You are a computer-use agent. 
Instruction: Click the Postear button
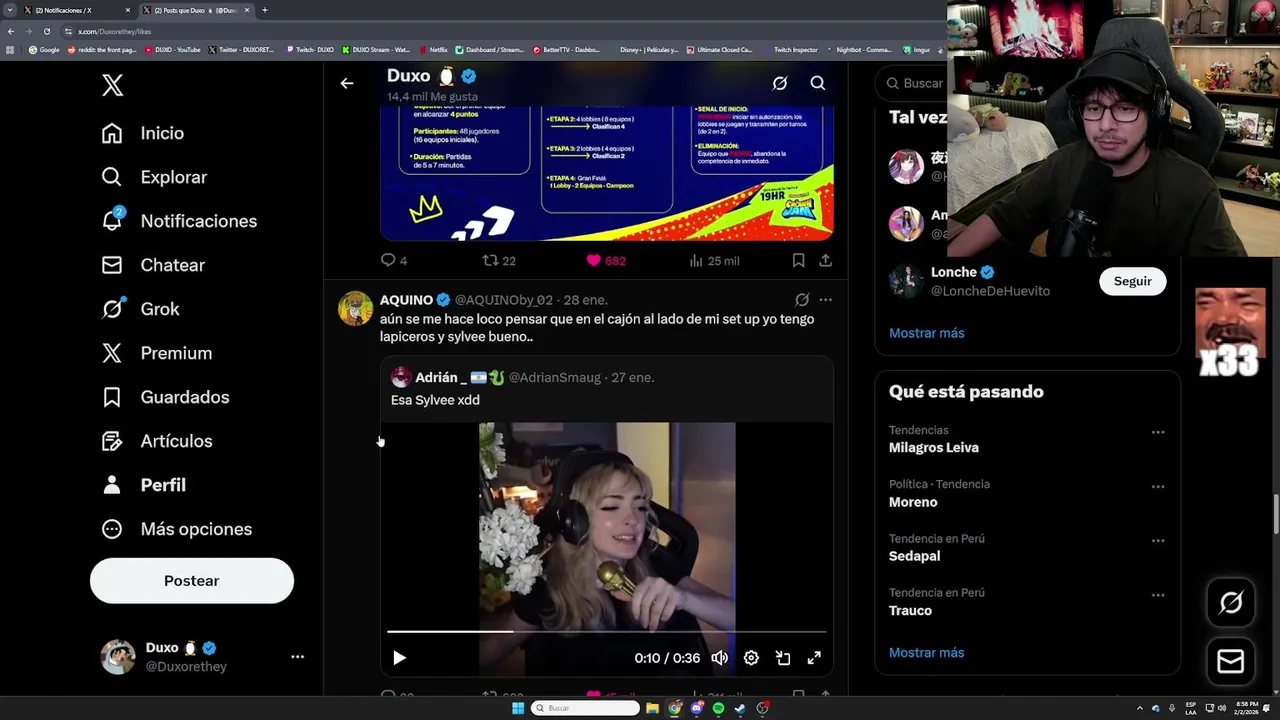pyautogui.click(x=192, y=581)
